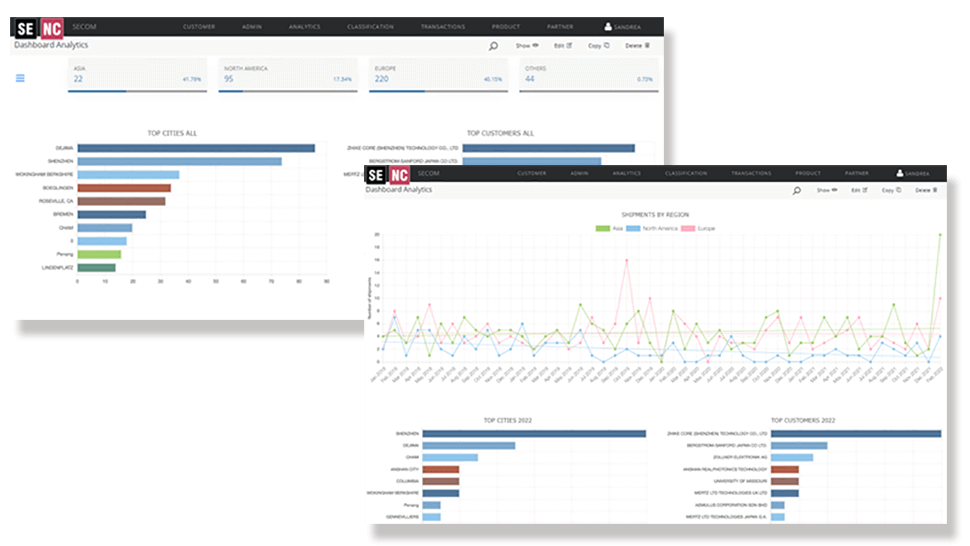Open the Customer menu in the back window
Image resolution: width=970 pixels, height=546 pixels.
[x=198, y=27]
